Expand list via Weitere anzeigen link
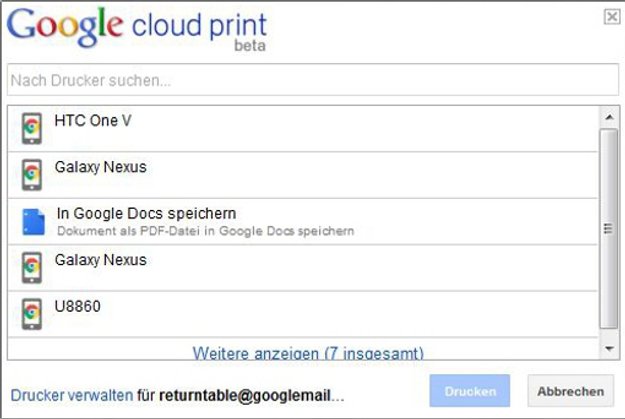The image size is (625, 419). tap(308, 353)
